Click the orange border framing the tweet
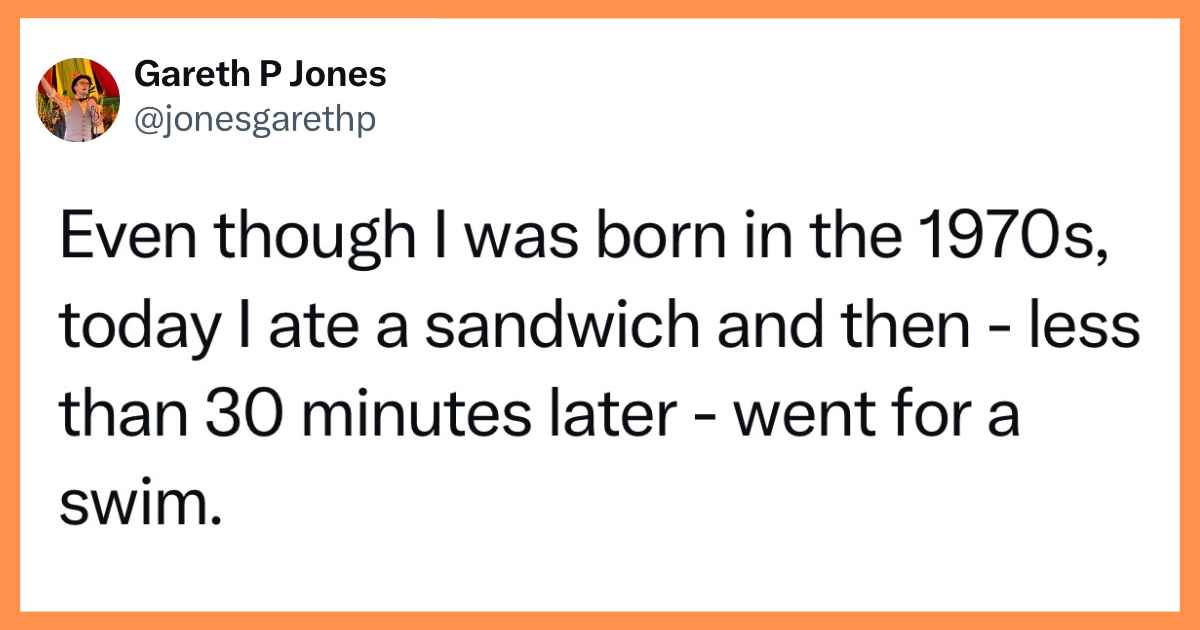The height and width of the screenshot is (630, 1200). [x=600, y=9]
